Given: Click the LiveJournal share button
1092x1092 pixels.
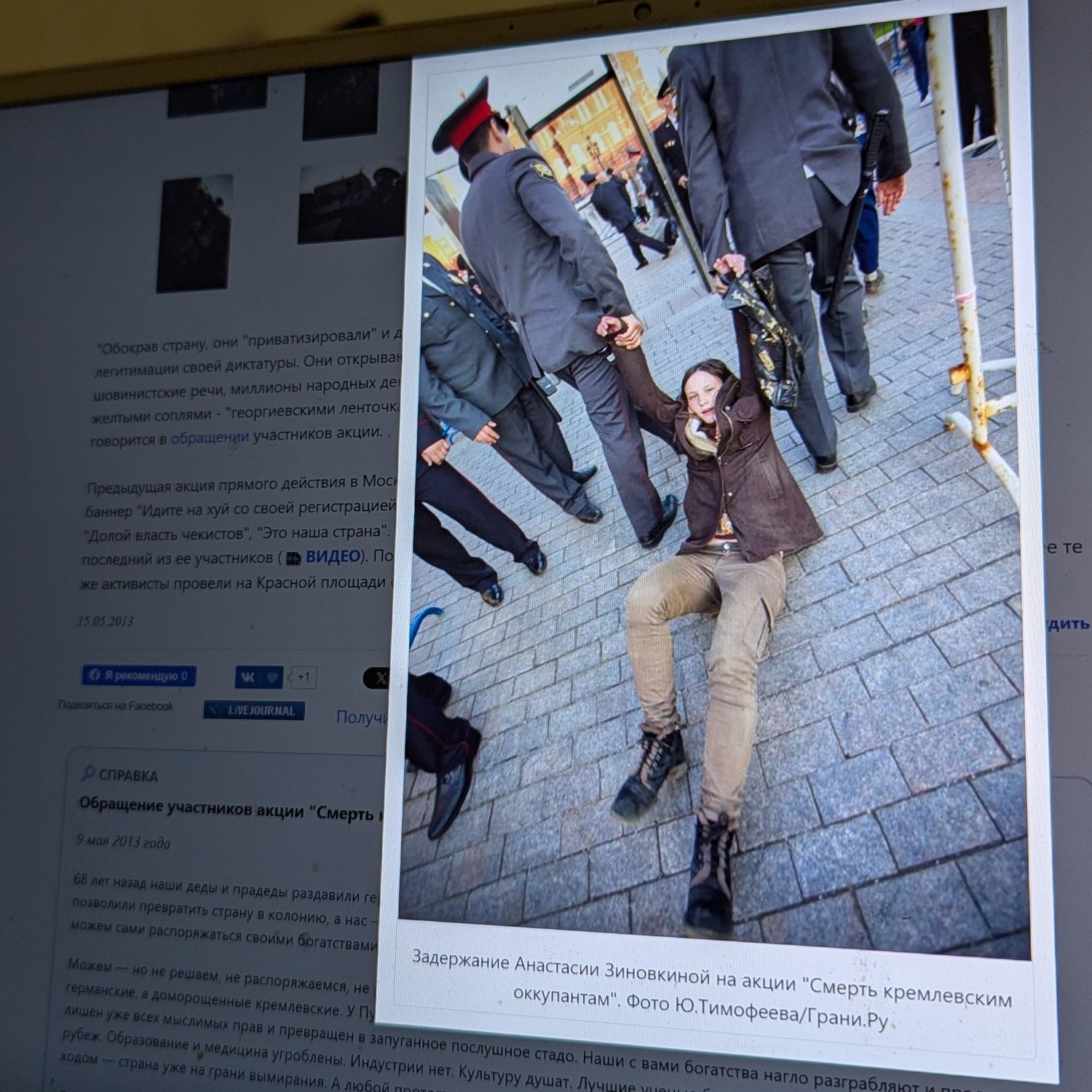Looking at the screenshot, I should [254, 711].
